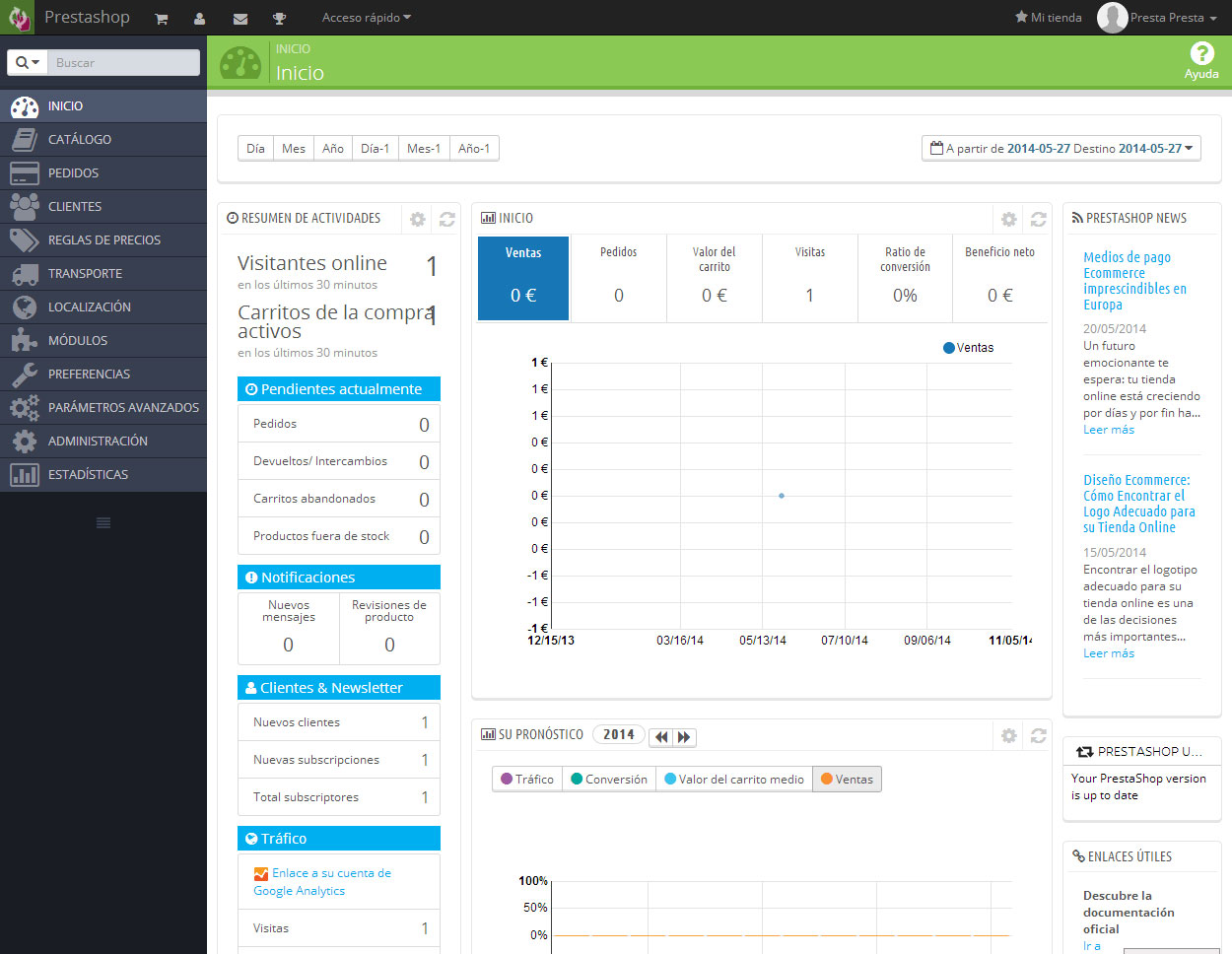Click Leer más under the 20/05/2014 article
This screenshot has width=1232, height=954.
1109,430
